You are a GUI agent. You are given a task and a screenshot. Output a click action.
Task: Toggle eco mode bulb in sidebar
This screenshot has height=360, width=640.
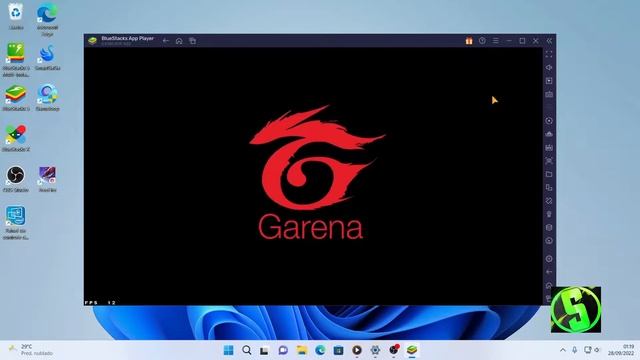point(549,214)
